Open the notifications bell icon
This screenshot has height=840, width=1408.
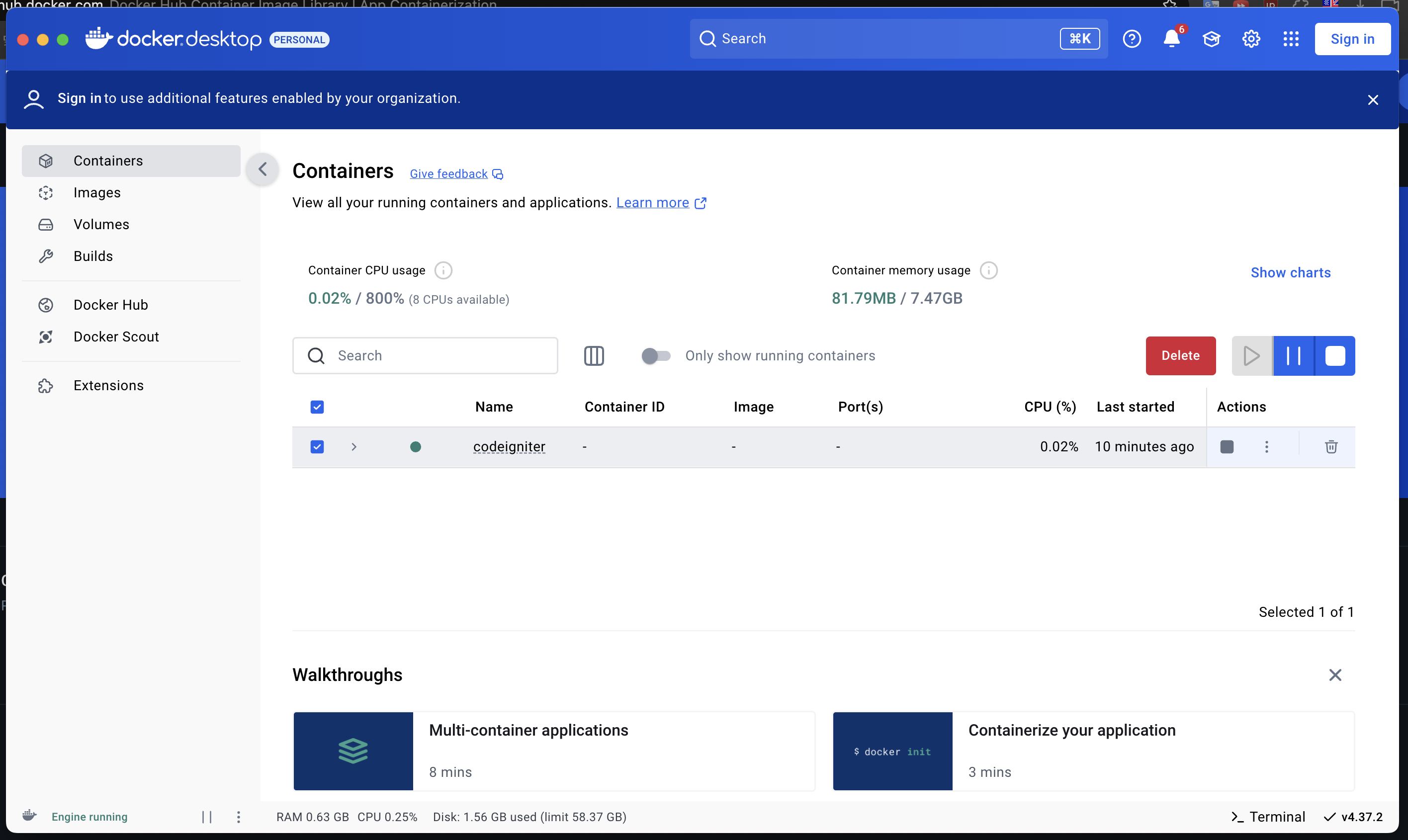(1171, 39)
